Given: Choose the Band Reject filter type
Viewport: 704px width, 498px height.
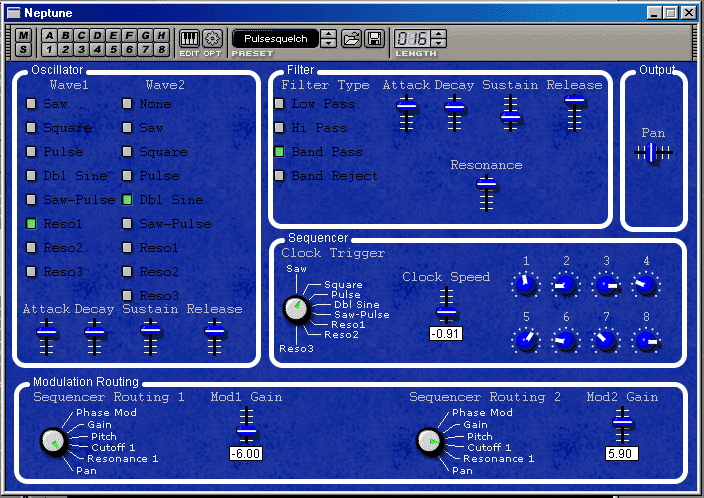Looking at the screenshot, I should tap(279, 175).
